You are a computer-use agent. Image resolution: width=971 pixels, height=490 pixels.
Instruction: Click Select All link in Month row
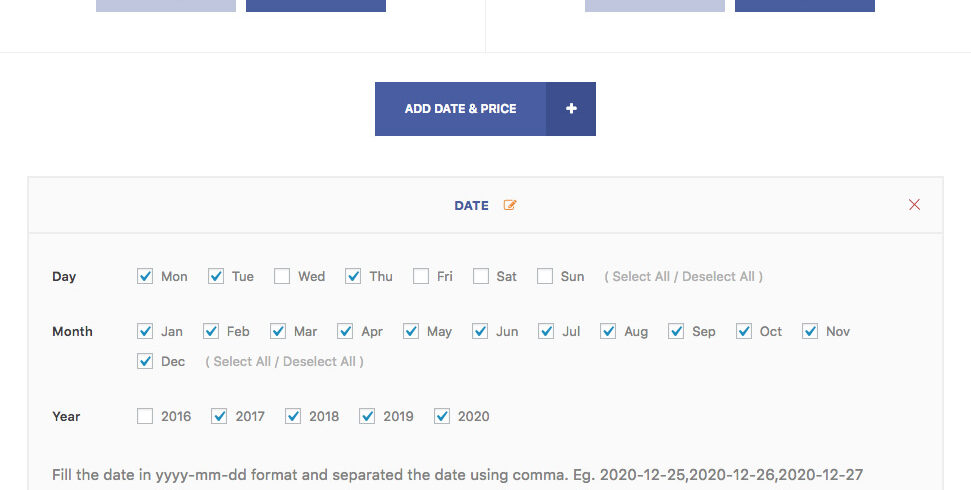(242, 362)
